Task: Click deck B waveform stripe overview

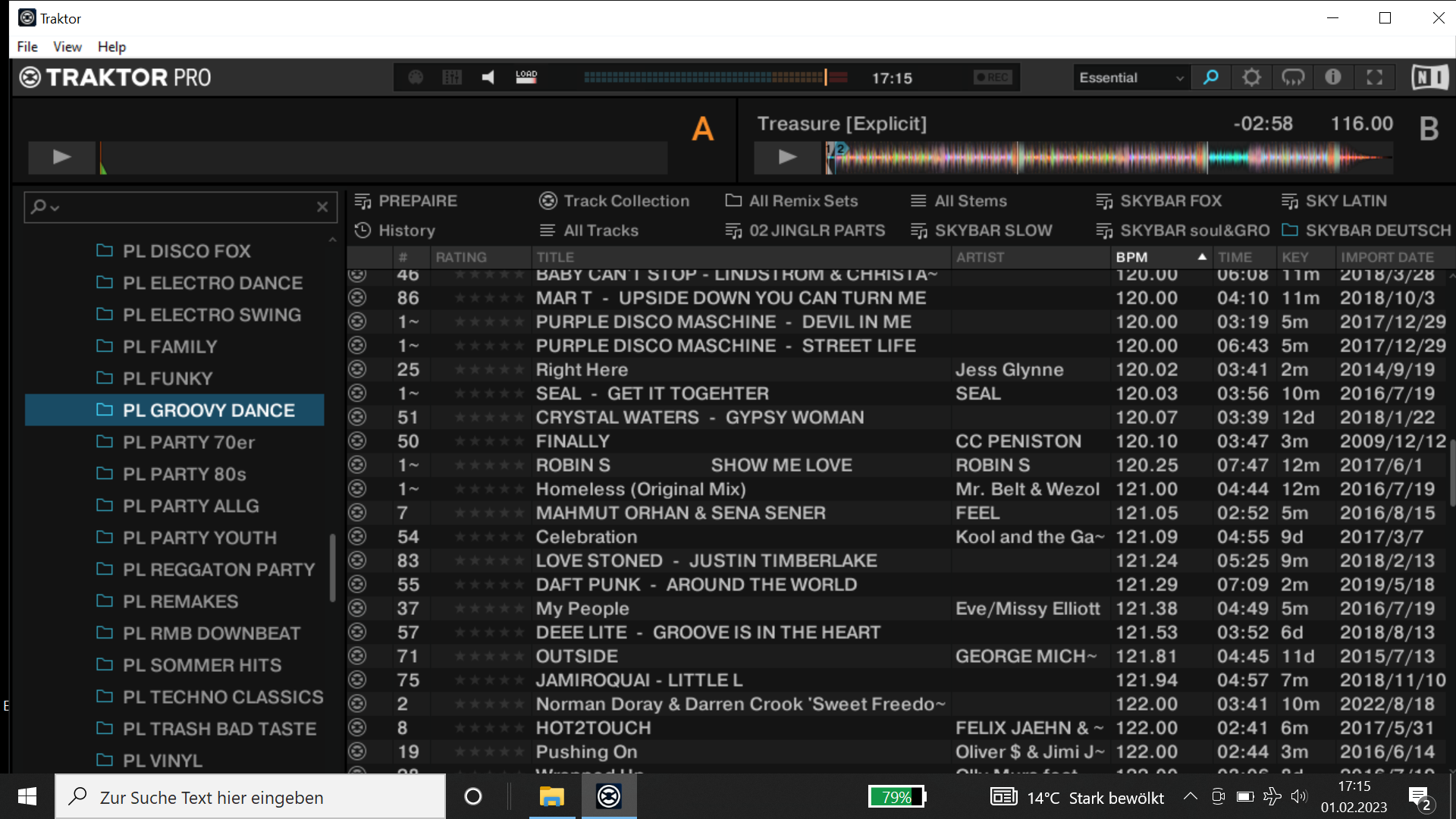Action: click(x=1107, y=158)
